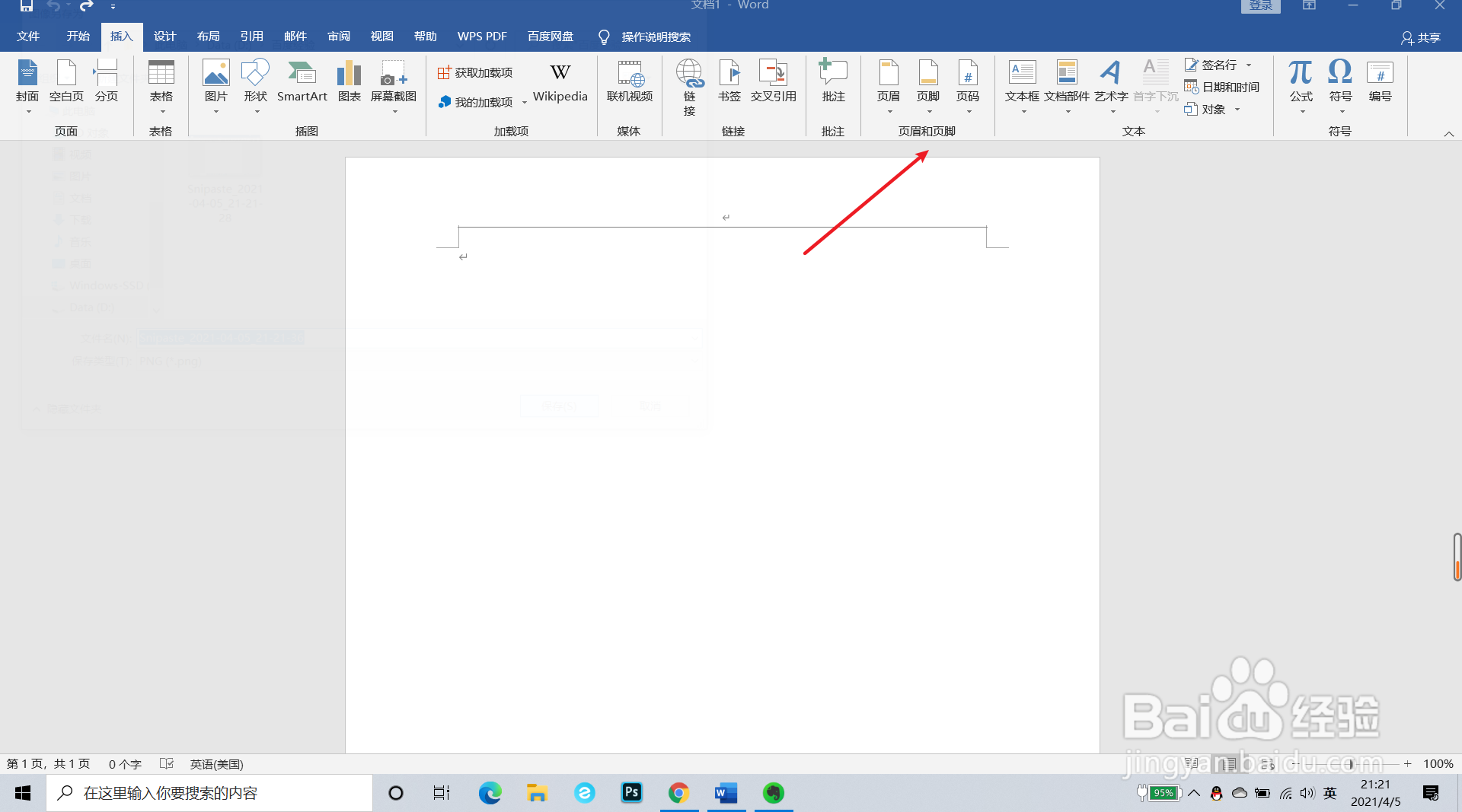1462x812 pixels.
Task: Insert an equation (公式)
Action: [x=1301, y=86]
